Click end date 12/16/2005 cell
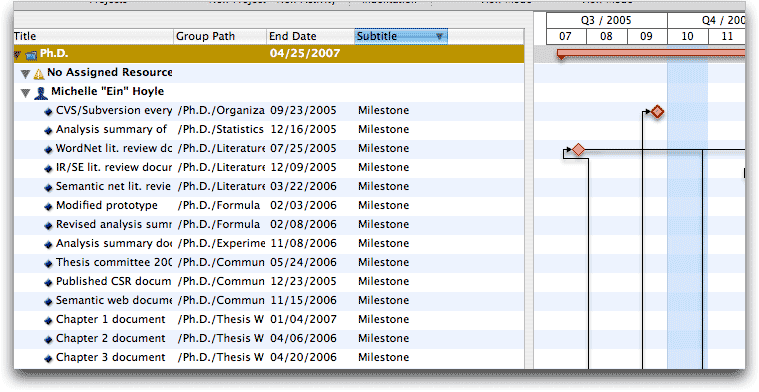The width and height of the screenshot is (759, 392). tap(303, 129)
